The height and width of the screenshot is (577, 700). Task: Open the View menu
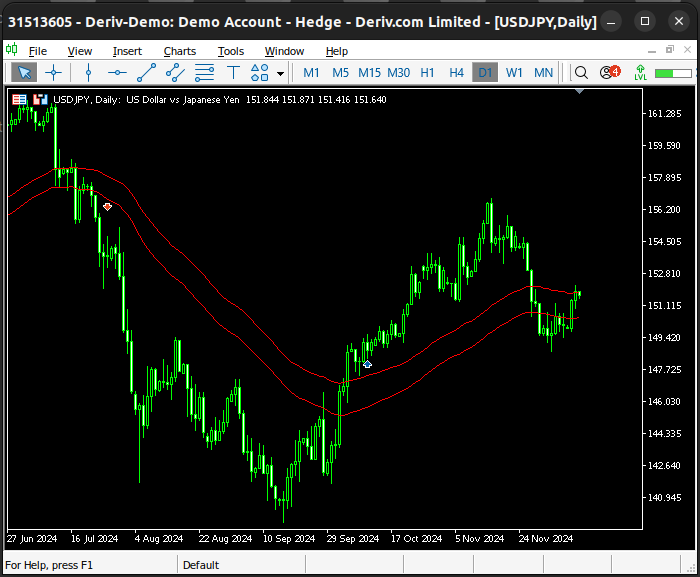(79, 51)
